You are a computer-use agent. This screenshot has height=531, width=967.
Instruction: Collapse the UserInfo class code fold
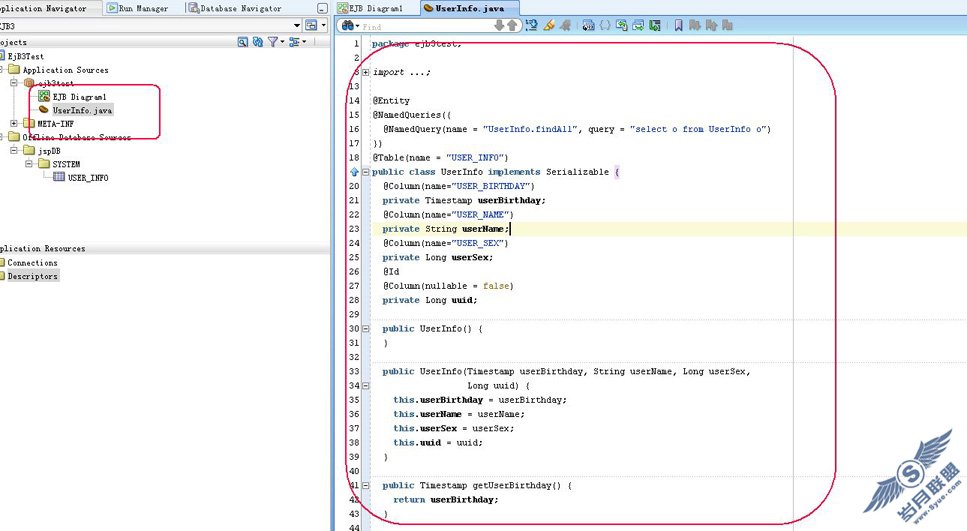coord(366,172)
